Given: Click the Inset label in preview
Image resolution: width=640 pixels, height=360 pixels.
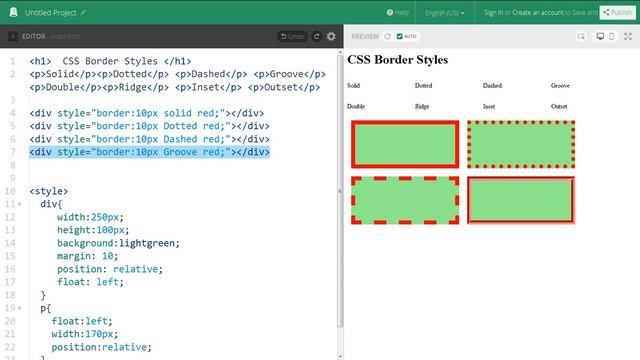Looking at the screenshot, I should point(489,106).
